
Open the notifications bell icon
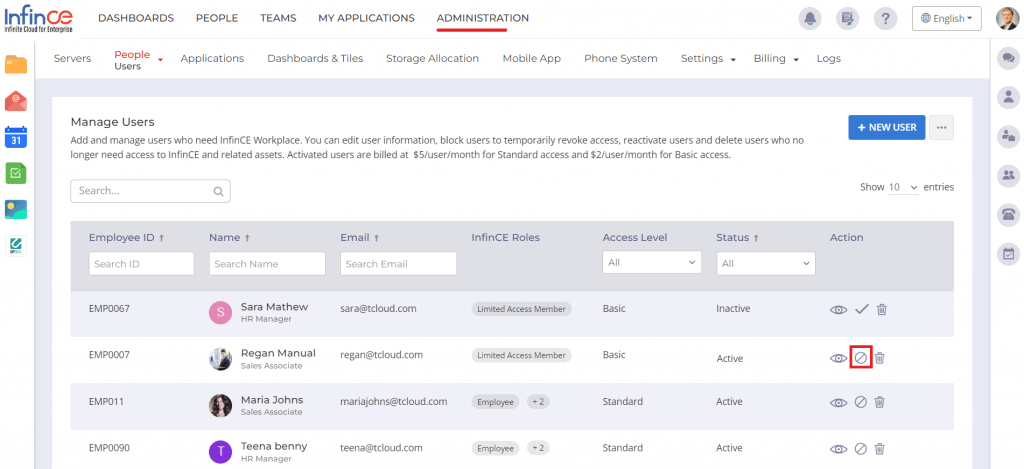pyautogui.click(x=811, y=19)
